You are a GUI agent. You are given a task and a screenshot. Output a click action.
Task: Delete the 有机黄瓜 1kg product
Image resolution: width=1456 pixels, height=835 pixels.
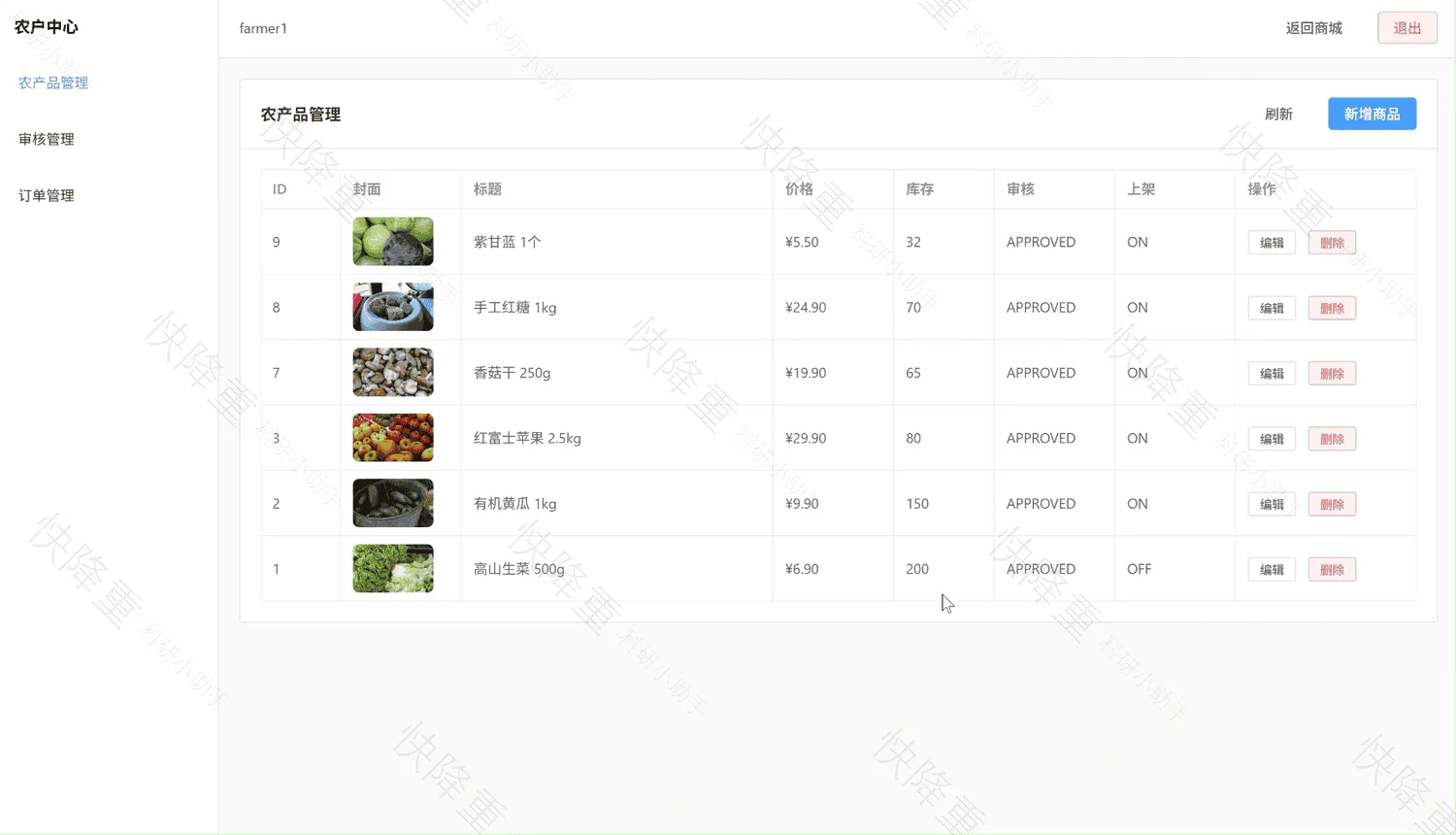[x=1332, y=504]
